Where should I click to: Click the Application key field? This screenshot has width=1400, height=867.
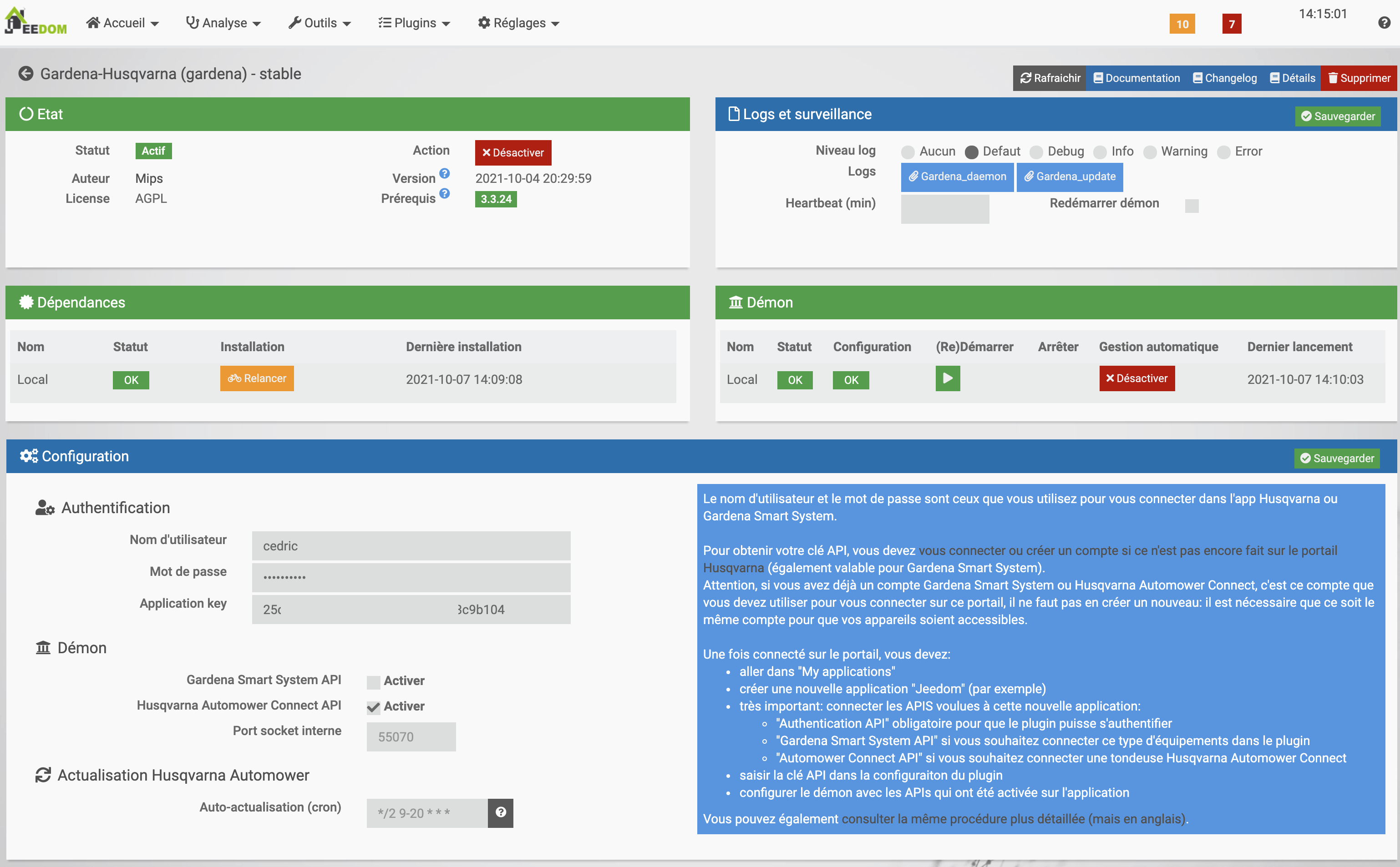411,609
